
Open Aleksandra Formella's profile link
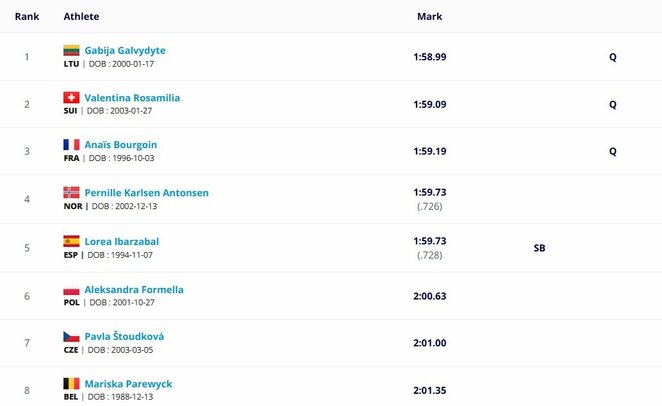pos(134,290)
